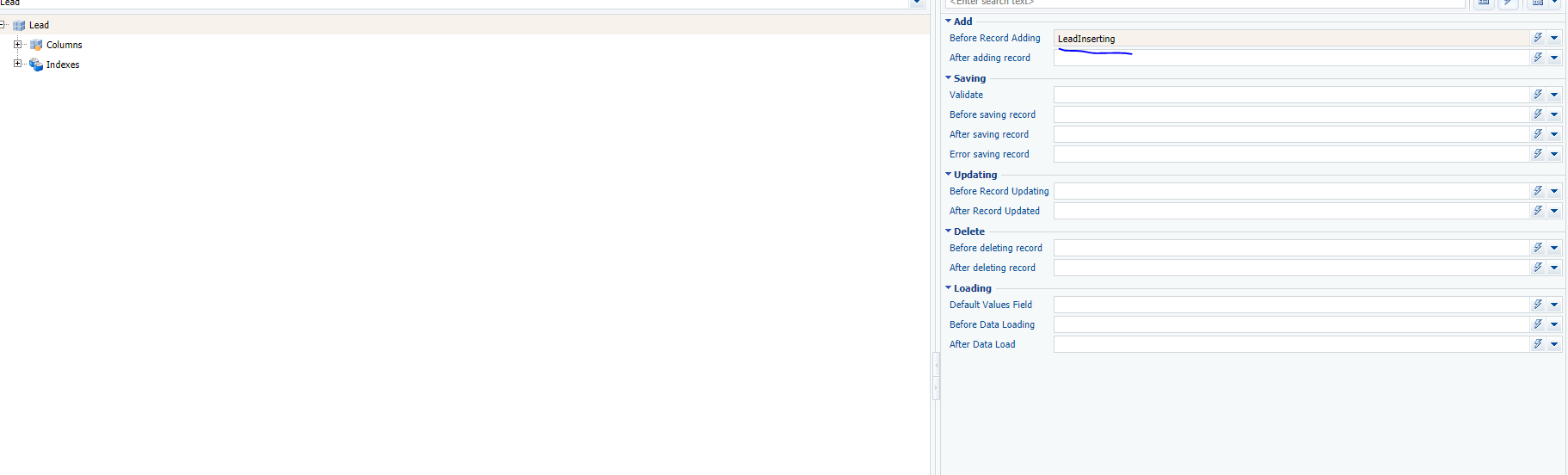Collapse the Updating section
Screen dimensions: 1568x475
click(x=949, y=174)
